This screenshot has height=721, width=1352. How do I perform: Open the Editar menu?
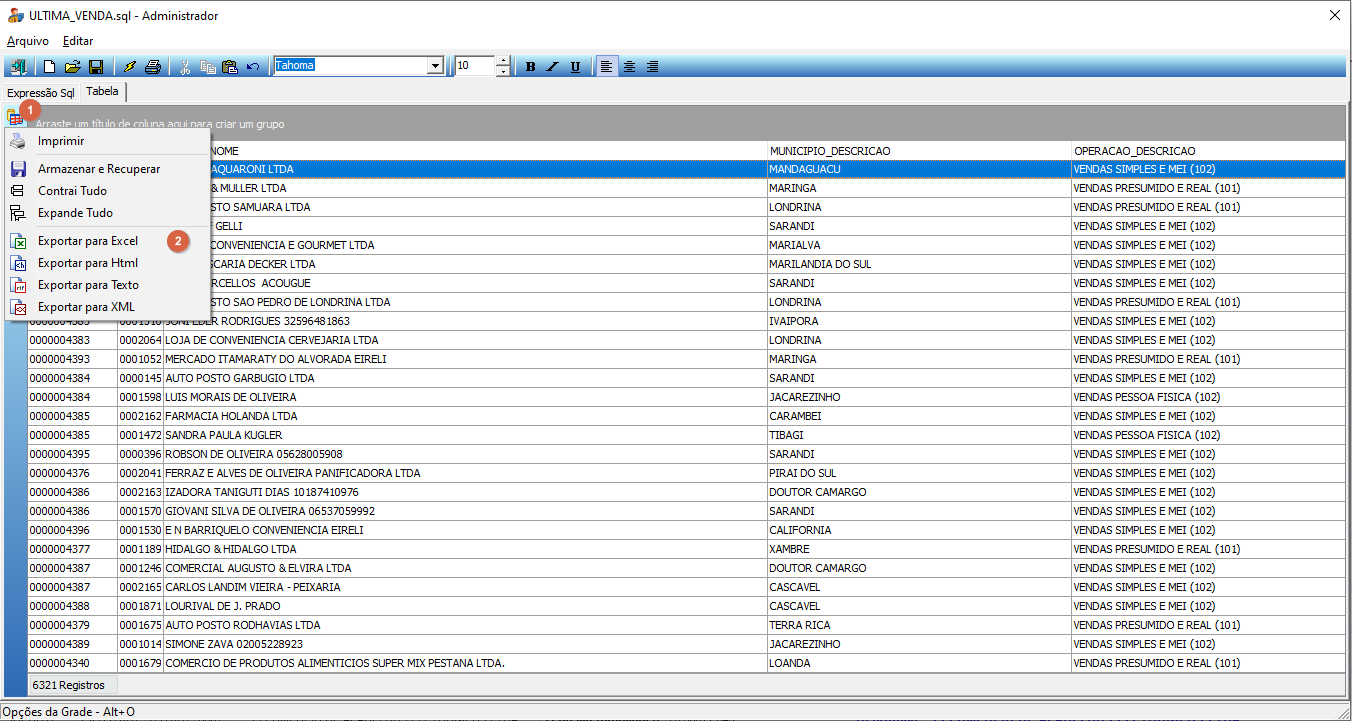pos(78,41)
